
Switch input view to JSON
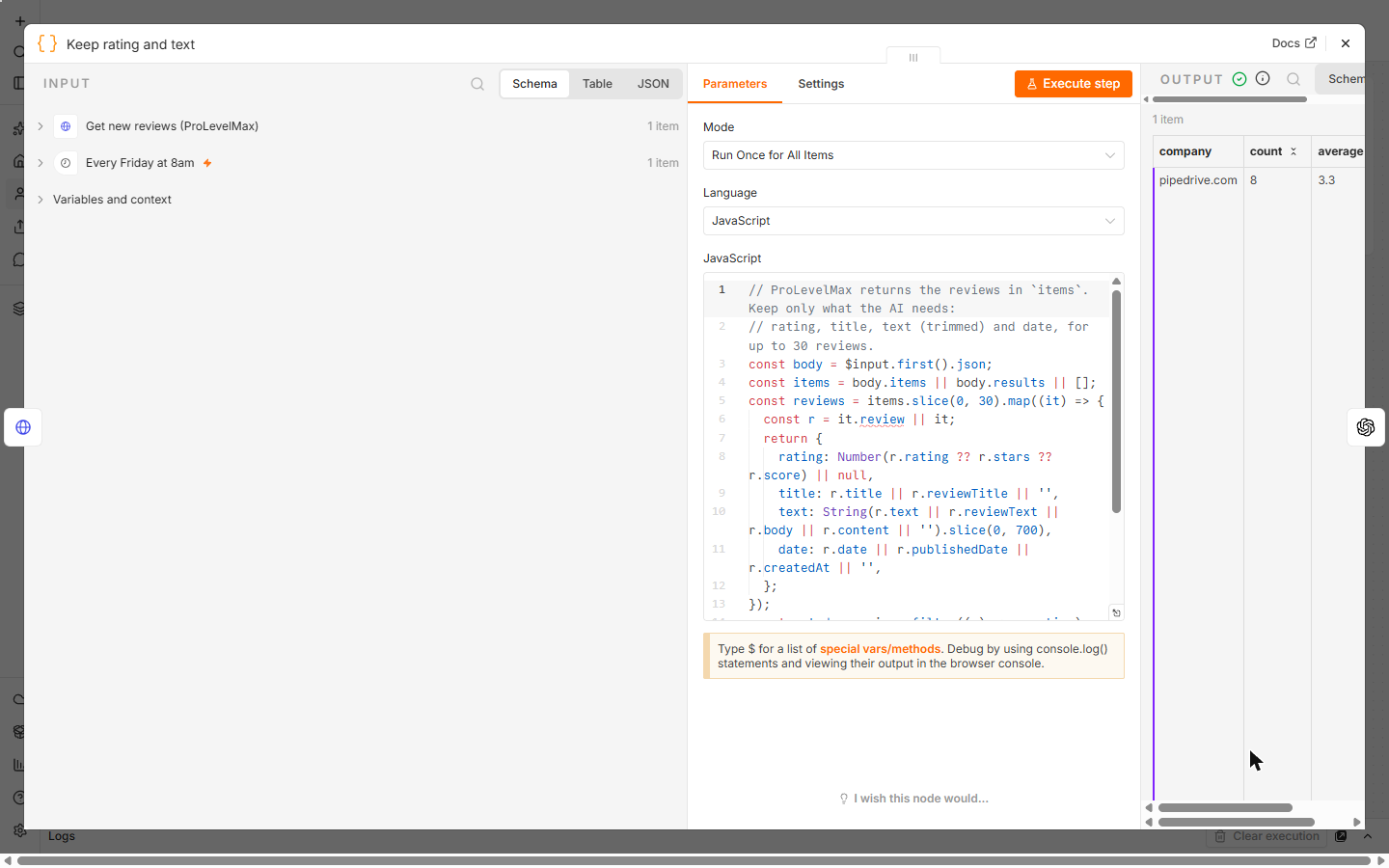coord(653,84)
